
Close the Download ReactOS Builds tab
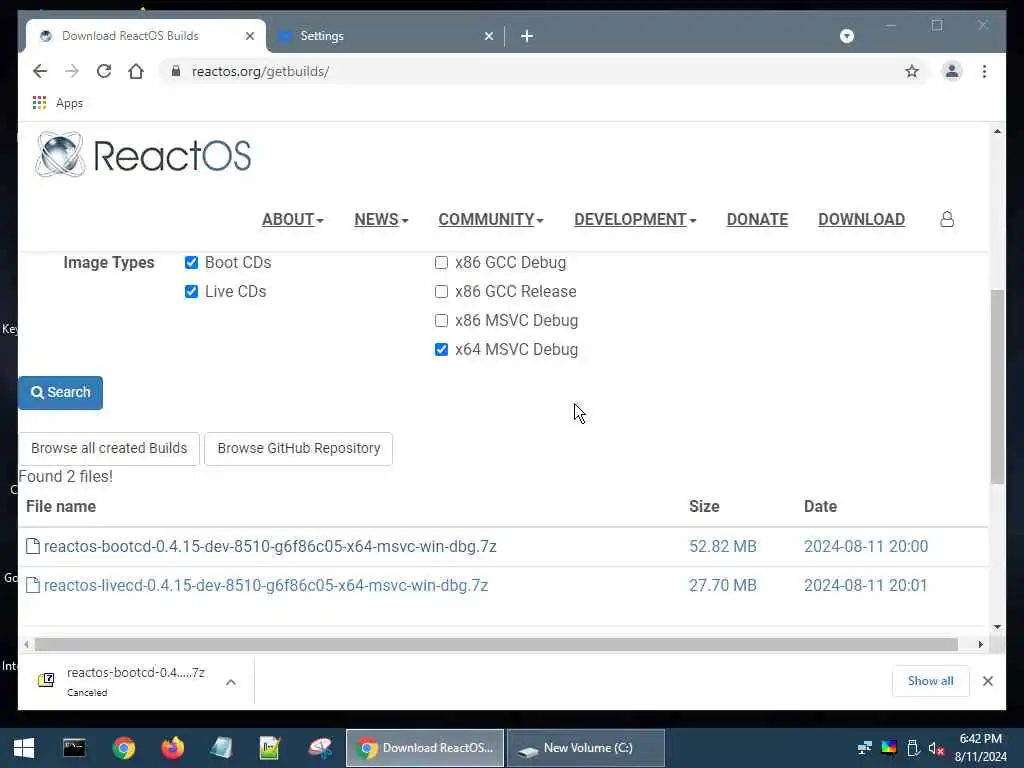[x=249, y=36]
